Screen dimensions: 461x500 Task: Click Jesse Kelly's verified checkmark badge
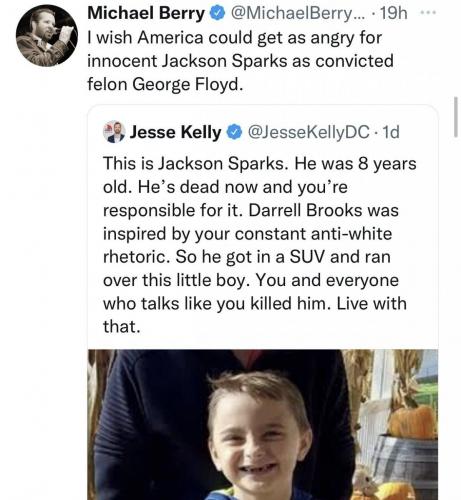234,132
